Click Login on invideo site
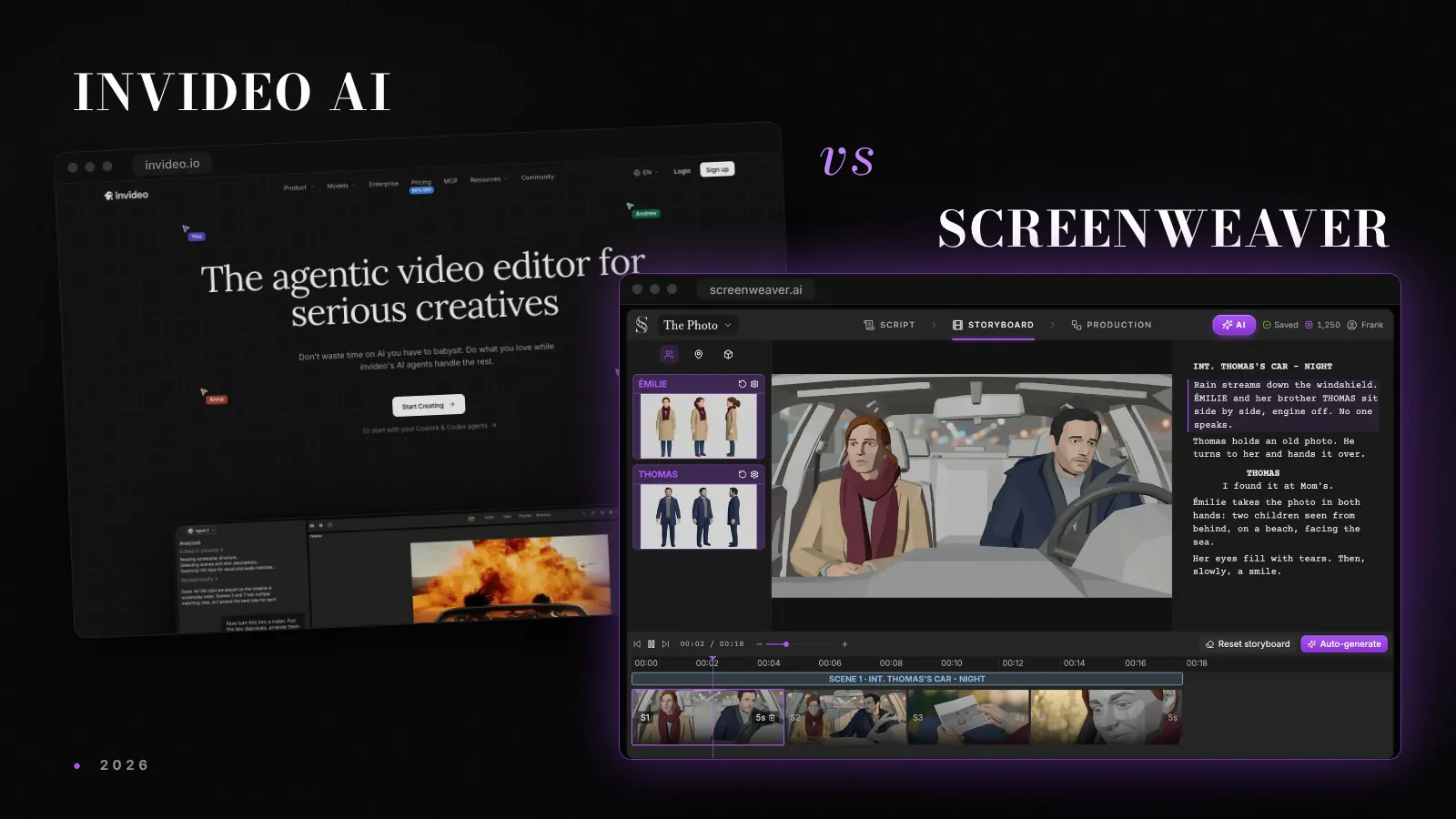The height and width of the screenshot is (819, 1456). [682, 171]
